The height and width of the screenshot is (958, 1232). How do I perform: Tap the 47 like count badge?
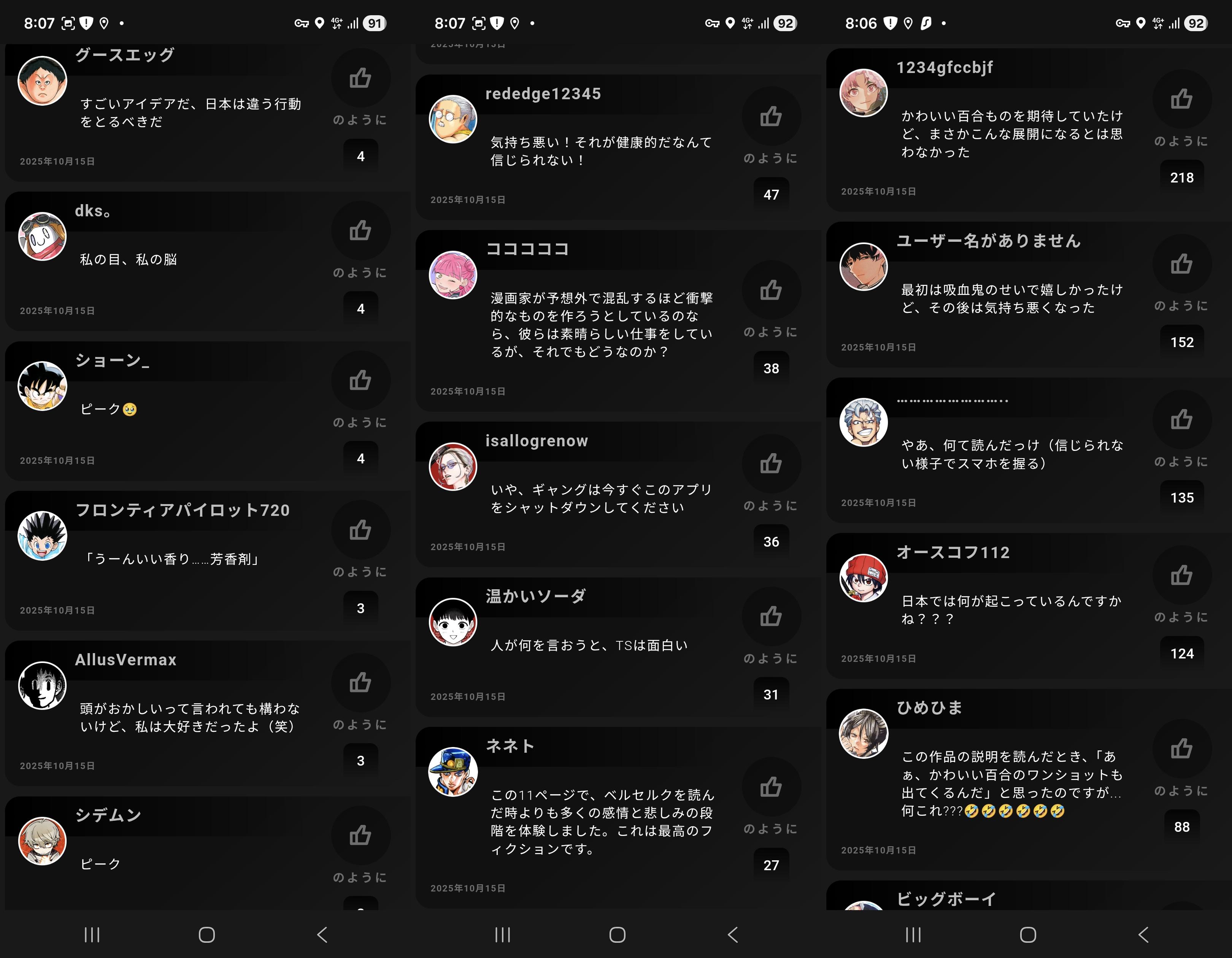[x=771, y=195]
